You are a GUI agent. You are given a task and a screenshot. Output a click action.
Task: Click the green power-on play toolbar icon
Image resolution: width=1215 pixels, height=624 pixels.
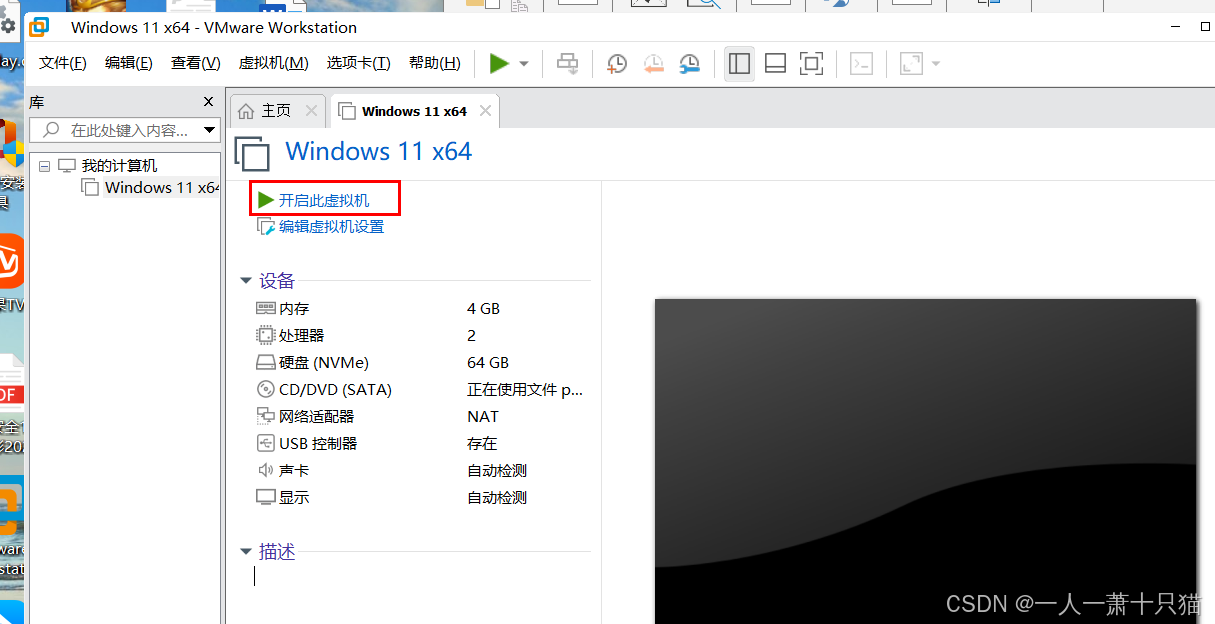pos(499,64)
